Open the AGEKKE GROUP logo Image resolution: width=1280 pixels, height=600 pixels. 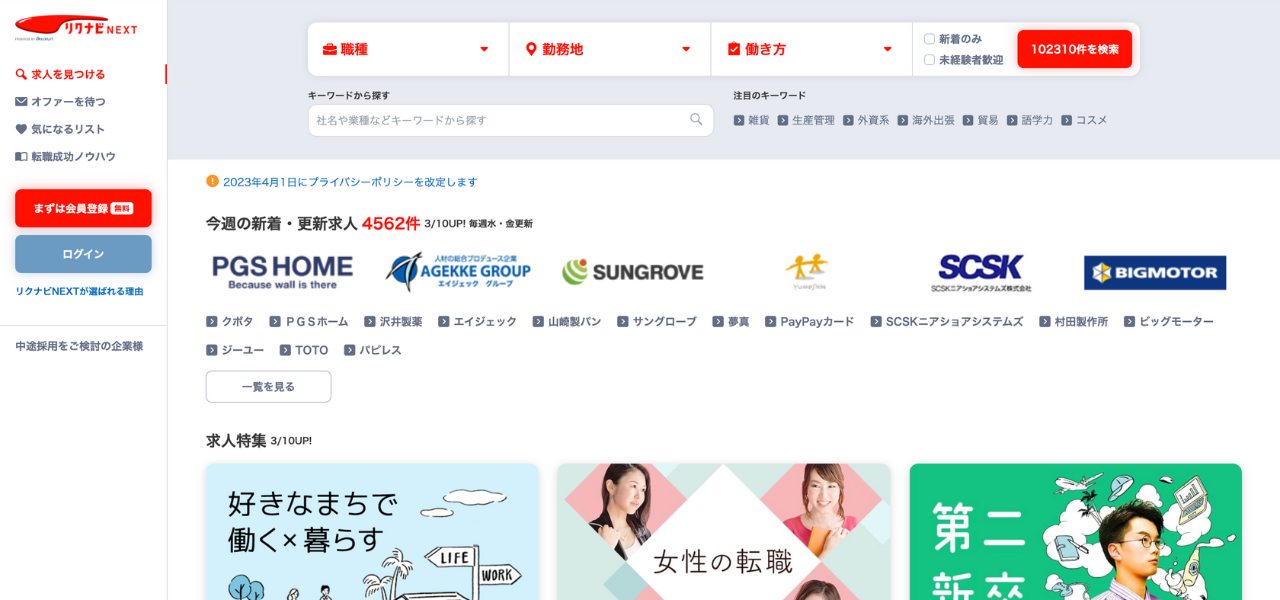458,271
